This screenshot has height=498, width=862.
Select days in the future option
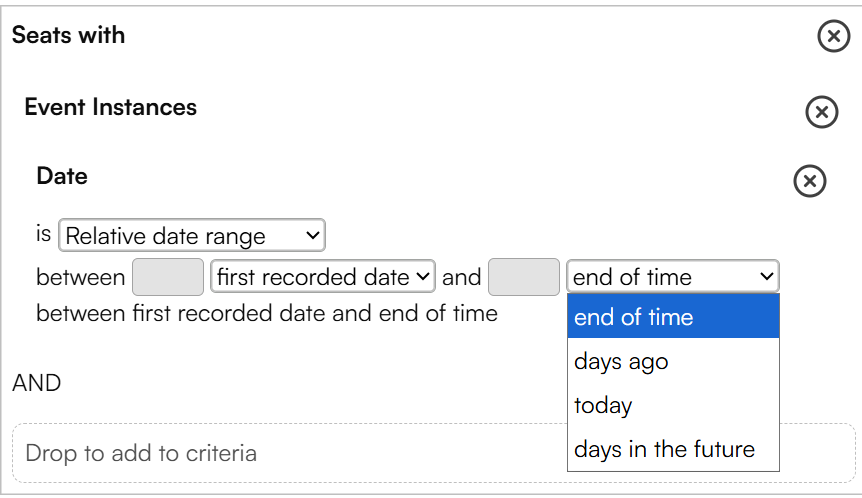[673, 449]
